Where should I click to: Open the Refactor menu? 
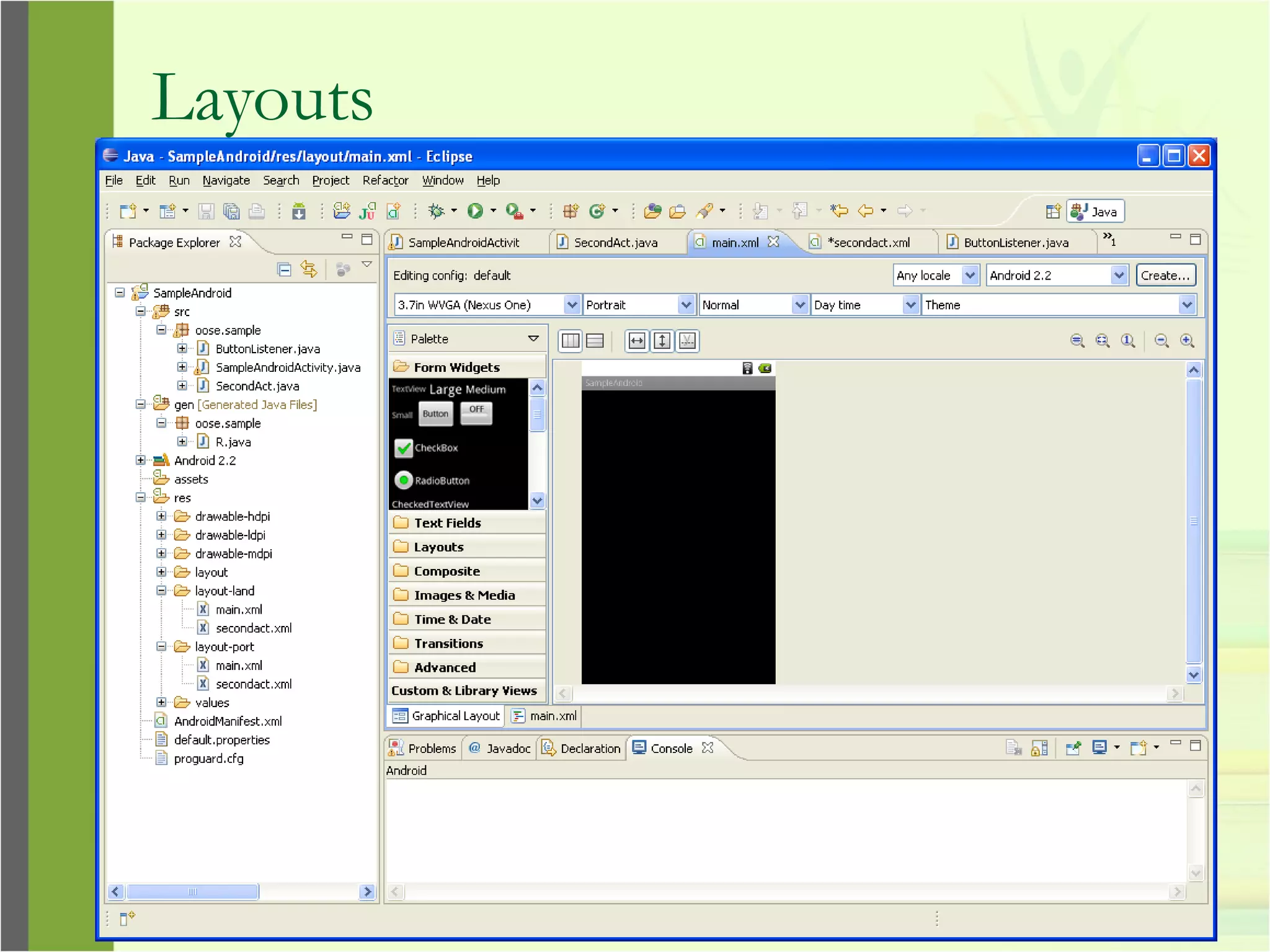tap(385, 180)
